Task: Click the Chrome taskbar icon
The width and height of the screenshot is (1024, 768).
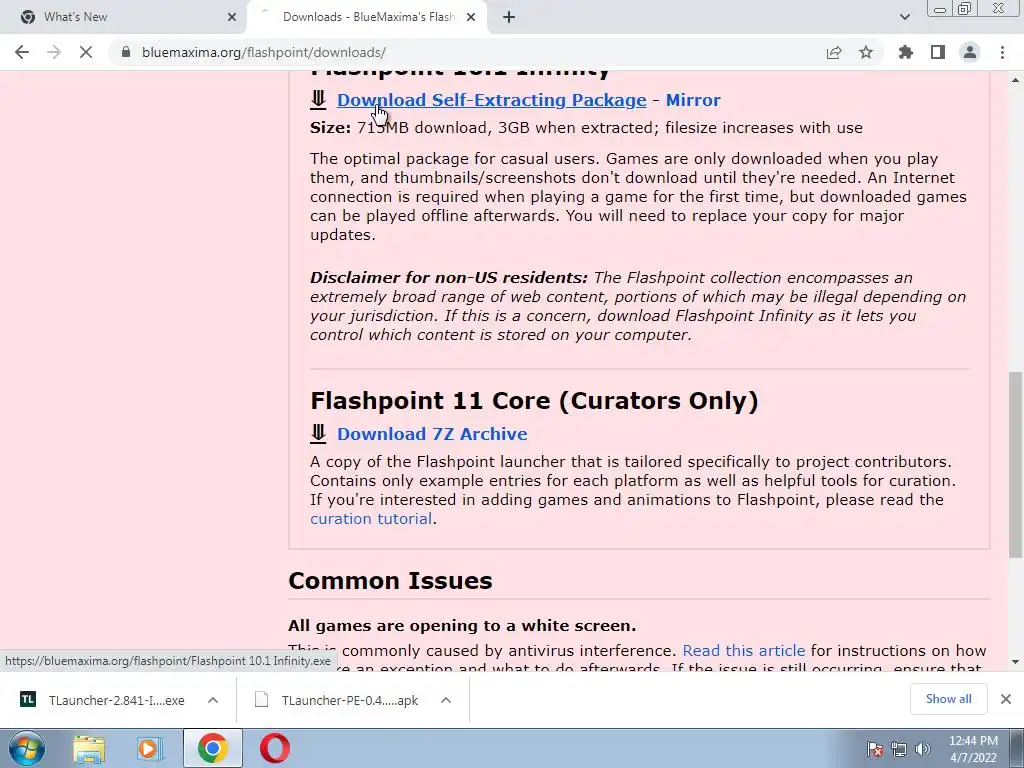Action: point(212,748)
